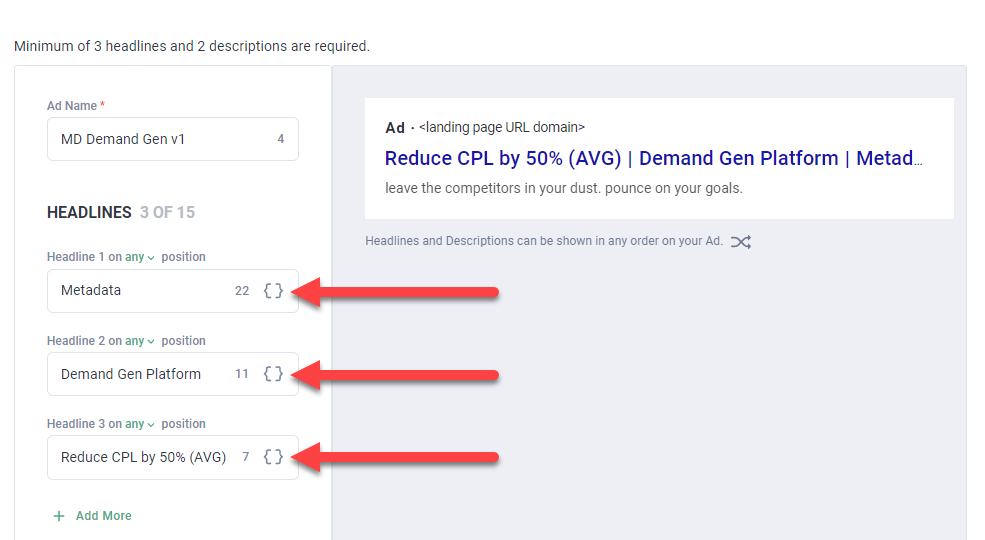Click the landing page URL domain placeholder
Image resolution: width=985 pixels, height=540 pixels.
[502, 127]
